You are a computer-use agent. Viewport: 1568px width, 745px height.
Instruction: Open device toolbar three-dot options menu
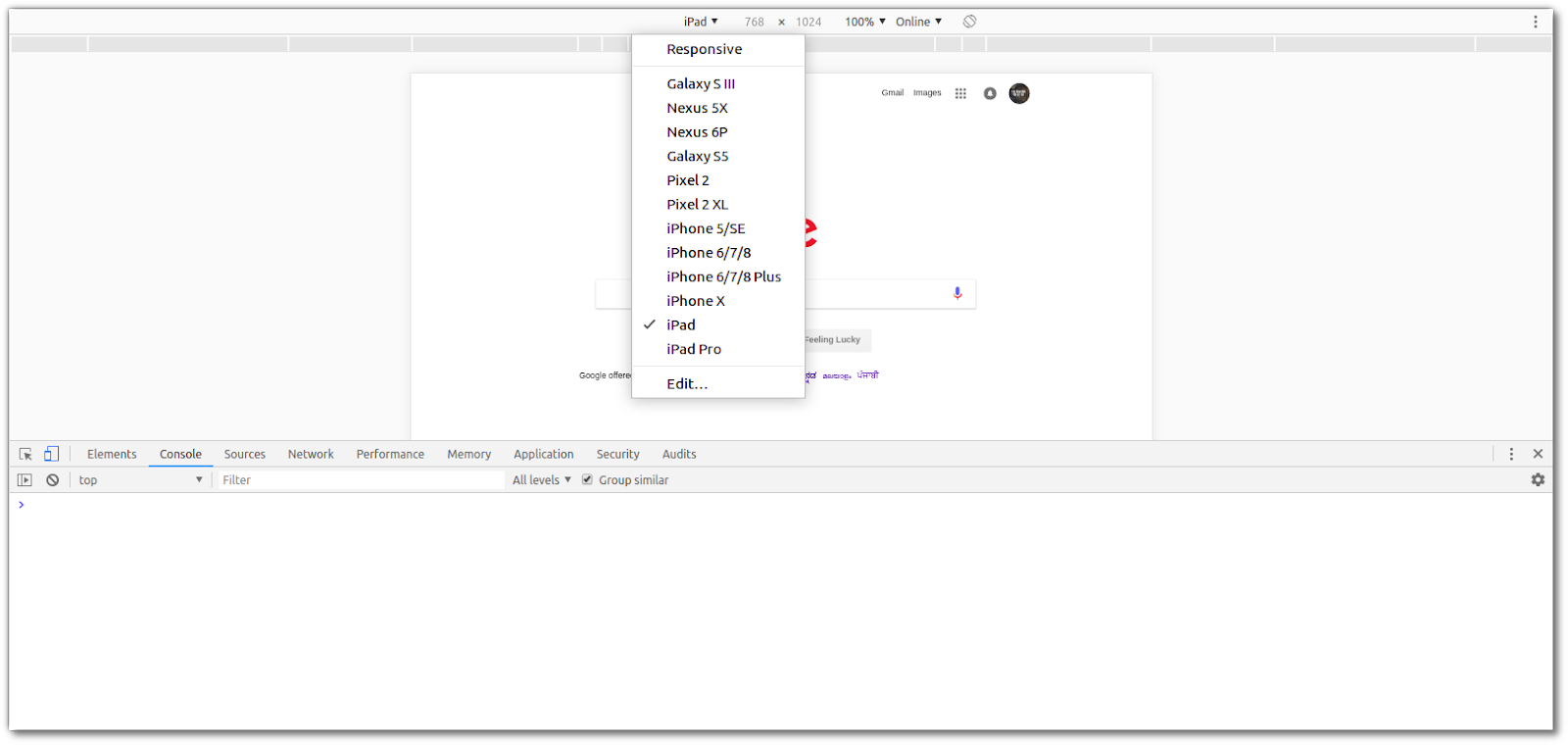[x=1536, y=22]
